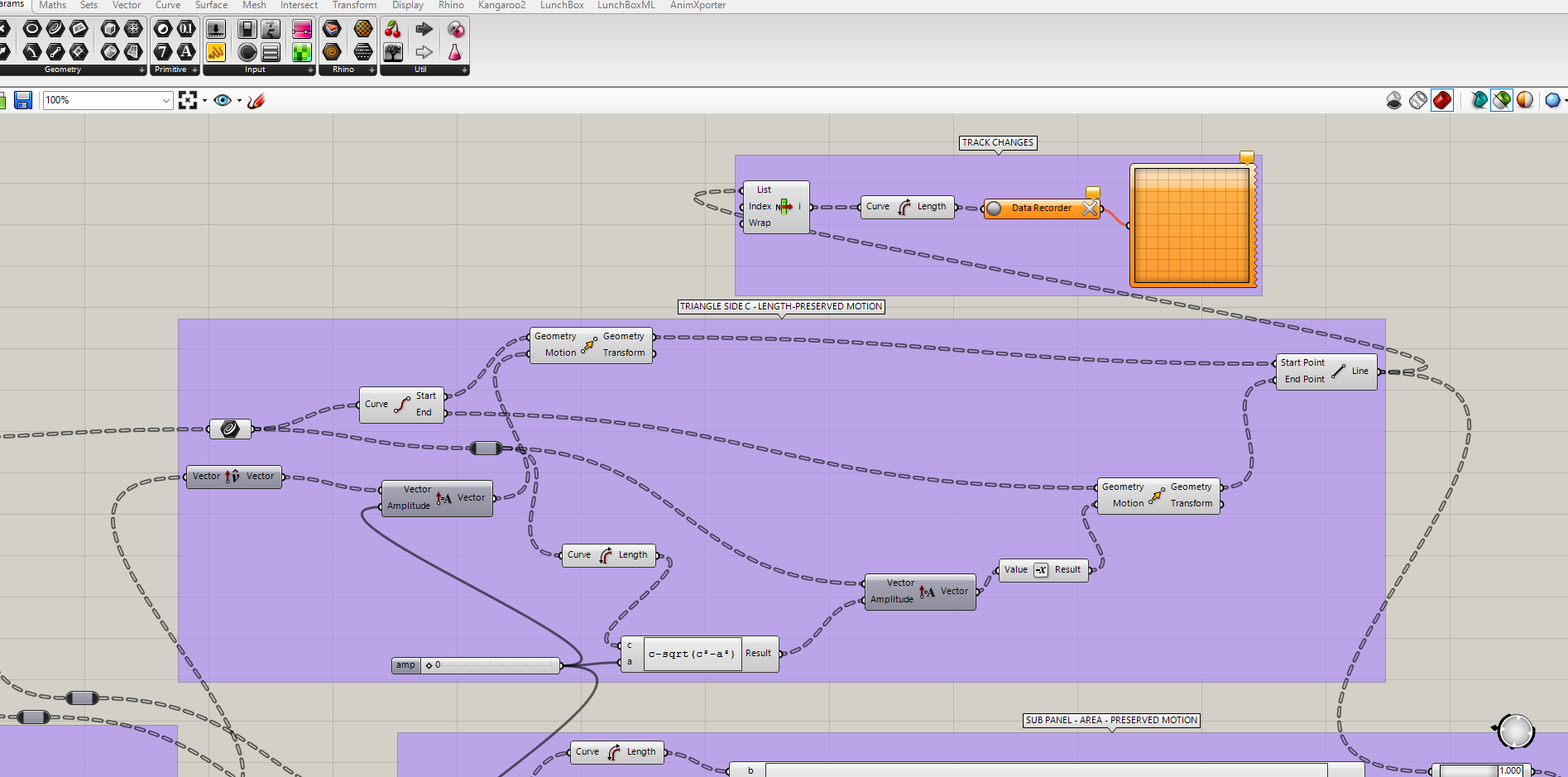Open the named views eye dropdown arrow
The image size is (1568, 777).
(x=239, y=100)
